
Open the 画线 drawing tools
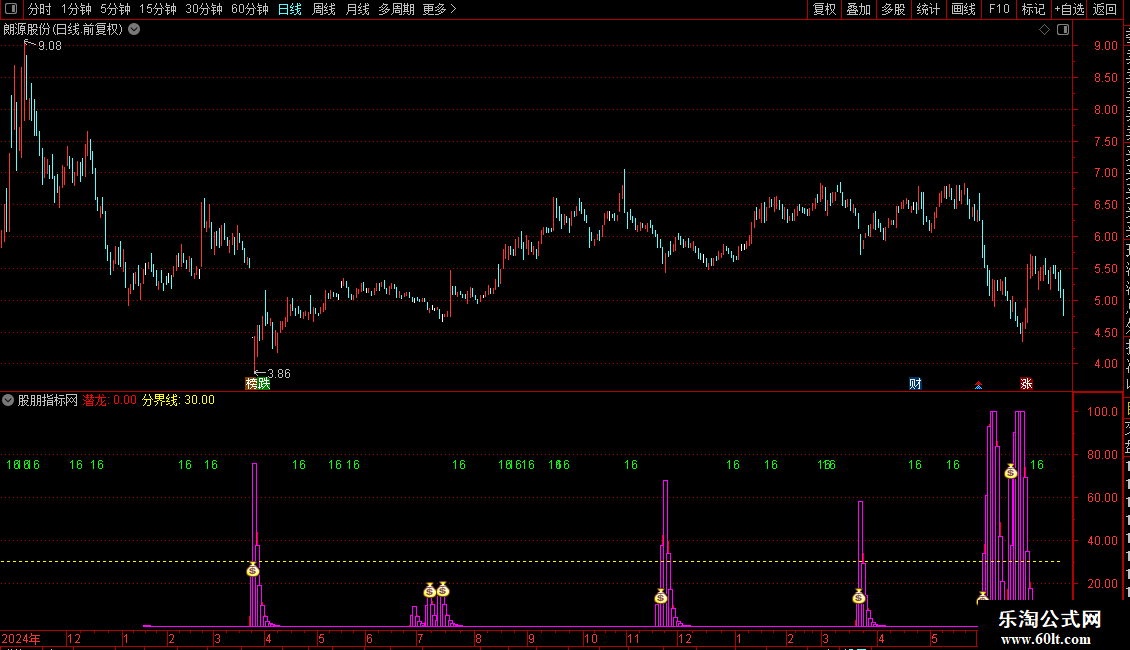pyautogui.click(x=963, y=9)
